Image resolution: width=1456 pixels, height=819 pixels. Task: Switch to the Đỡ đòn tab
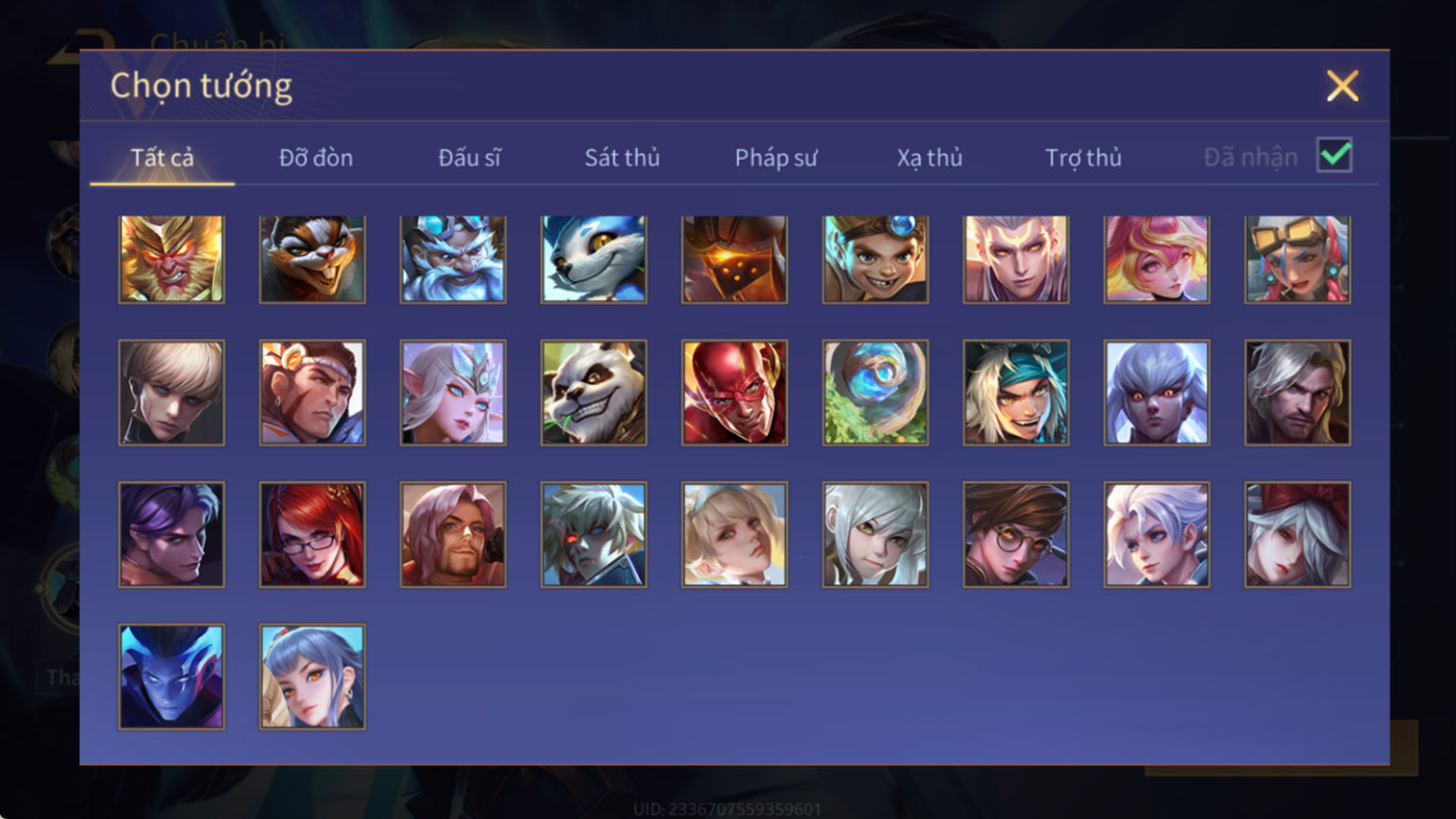click(316, 158)
